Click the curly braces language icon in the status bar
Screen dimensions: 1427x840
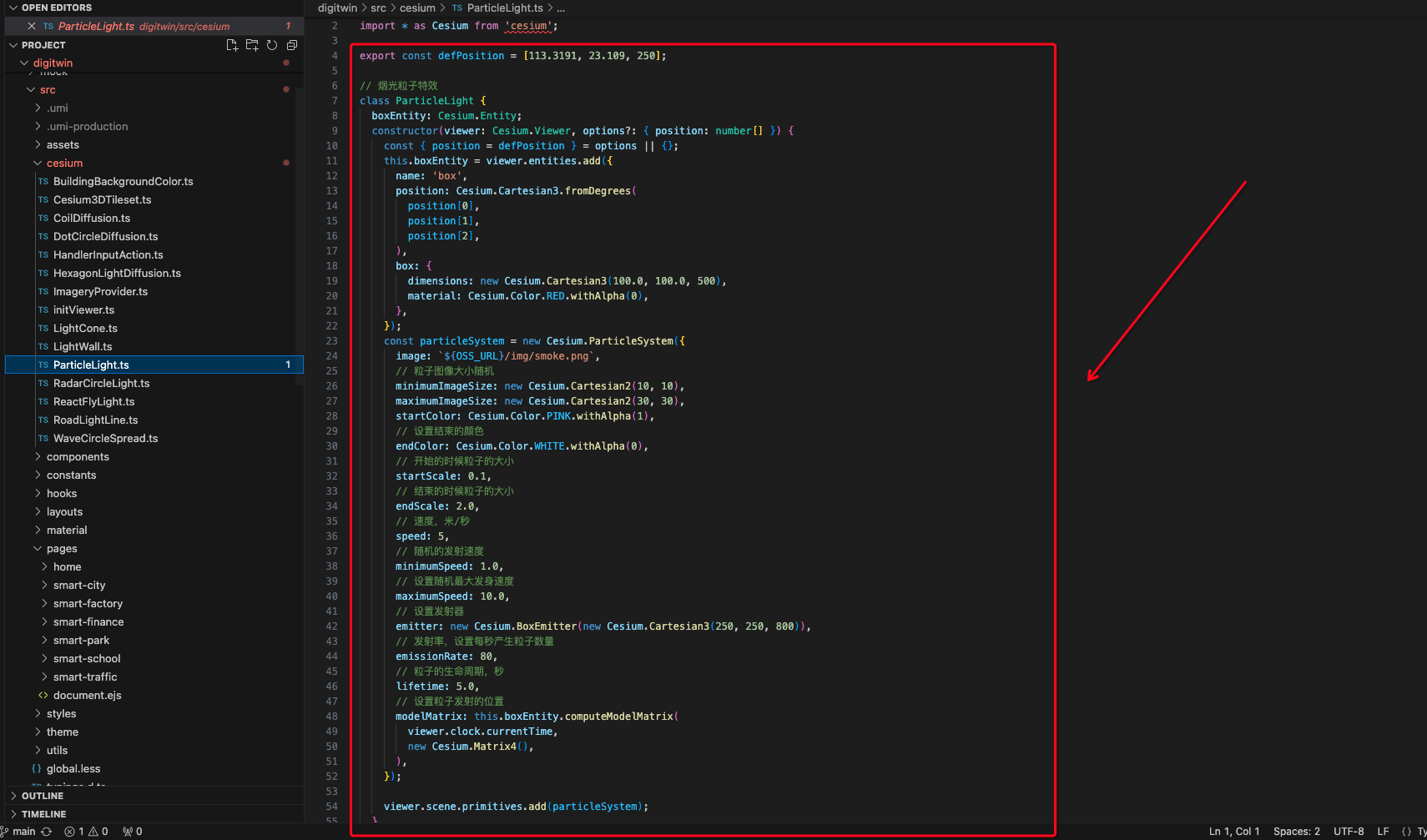coord(1406,832)
